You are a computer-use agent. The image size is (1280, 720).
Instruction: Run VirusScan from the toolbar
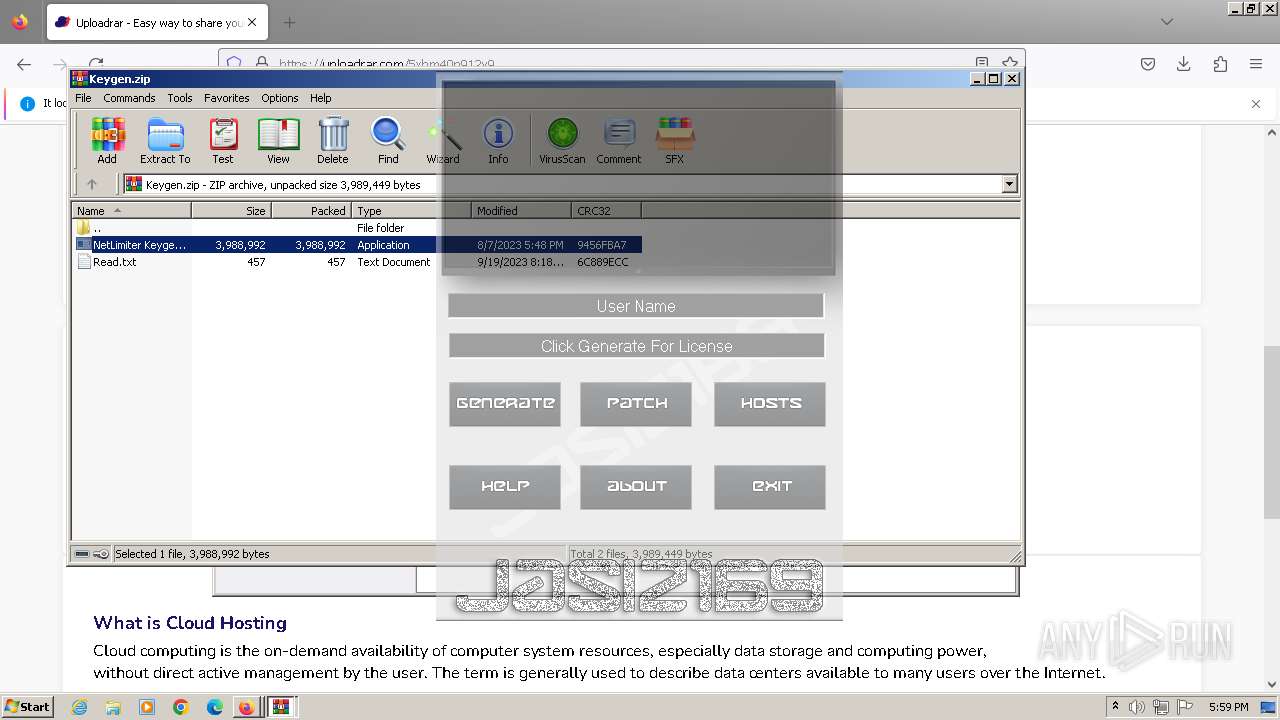[562, 140]
